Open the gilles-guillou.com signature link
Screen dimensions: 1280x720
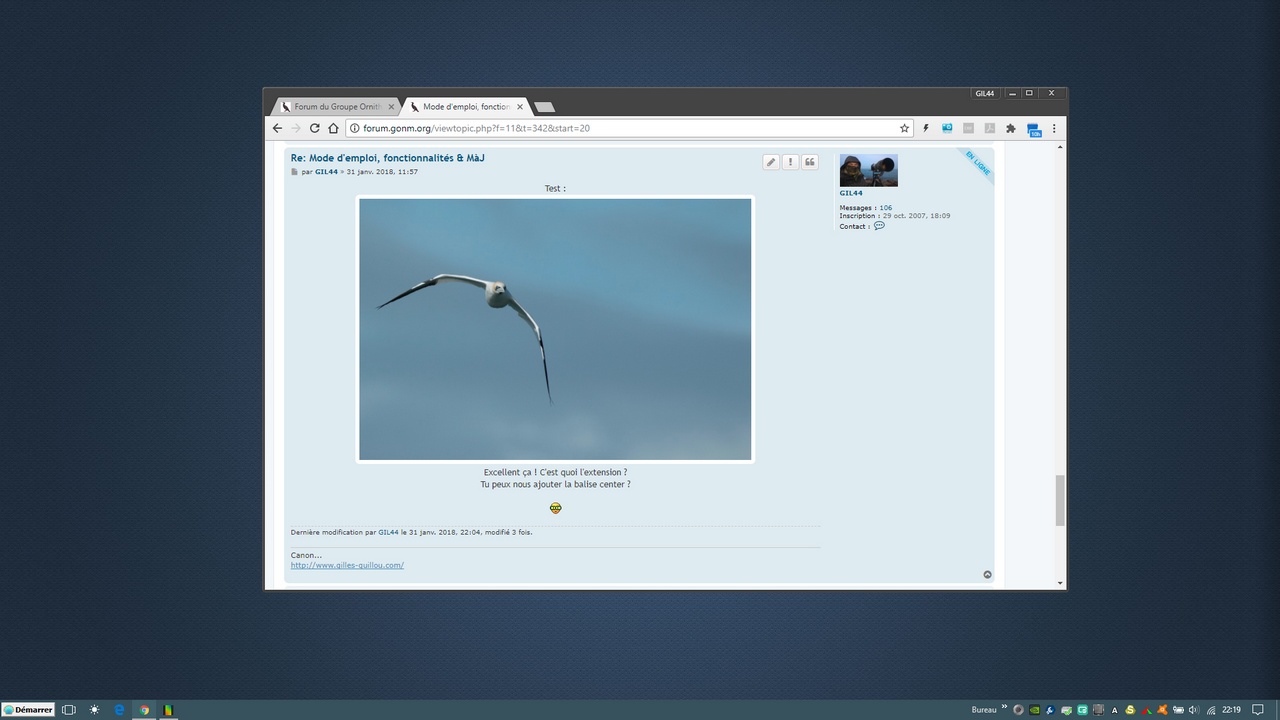click(x=347, y=565)
